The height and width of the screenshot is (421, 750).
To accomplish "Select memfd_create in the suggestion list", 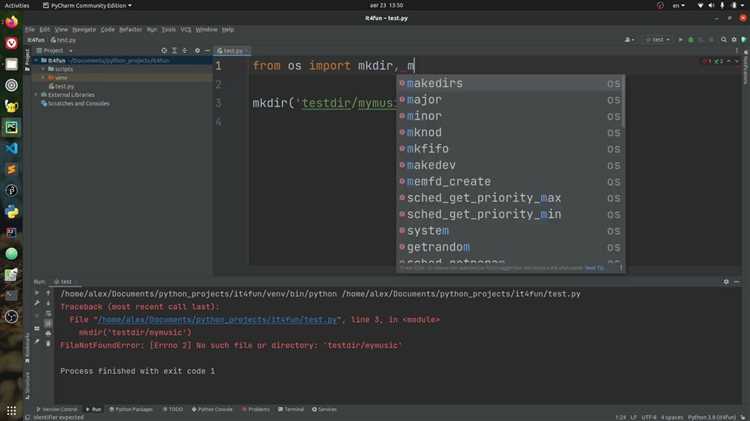I will 510,181.
